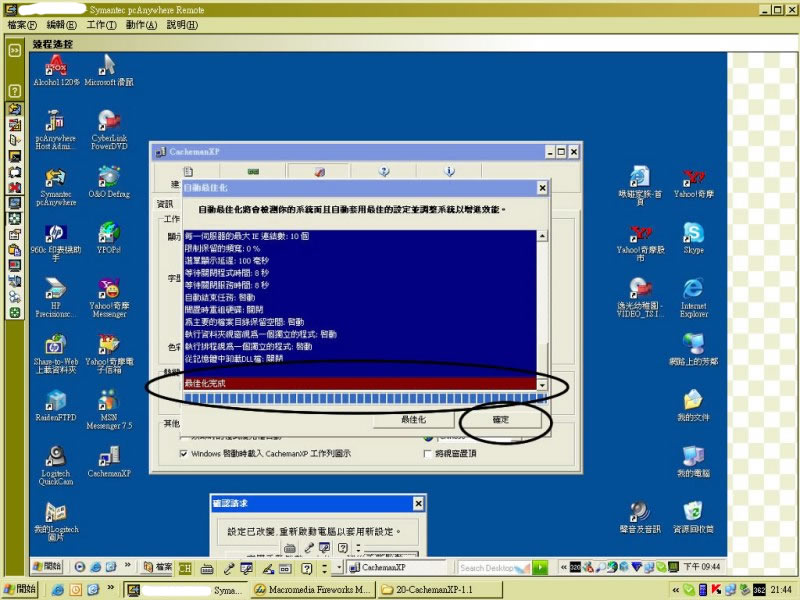
Task: Select the Yahoo!奇摩股市 desktop icon
Action: (640, 243)
